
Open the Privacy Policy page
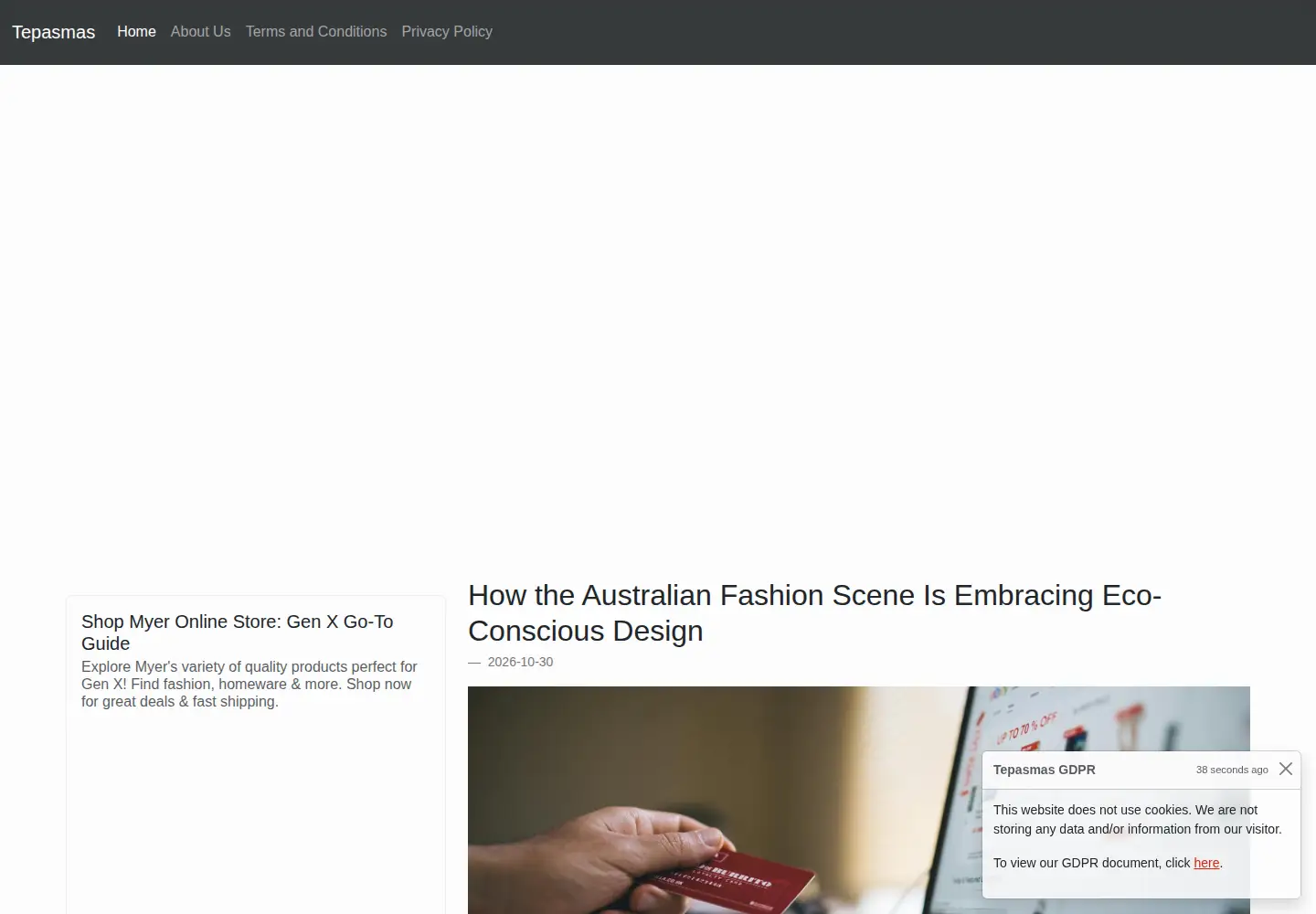tap(447, 31)
